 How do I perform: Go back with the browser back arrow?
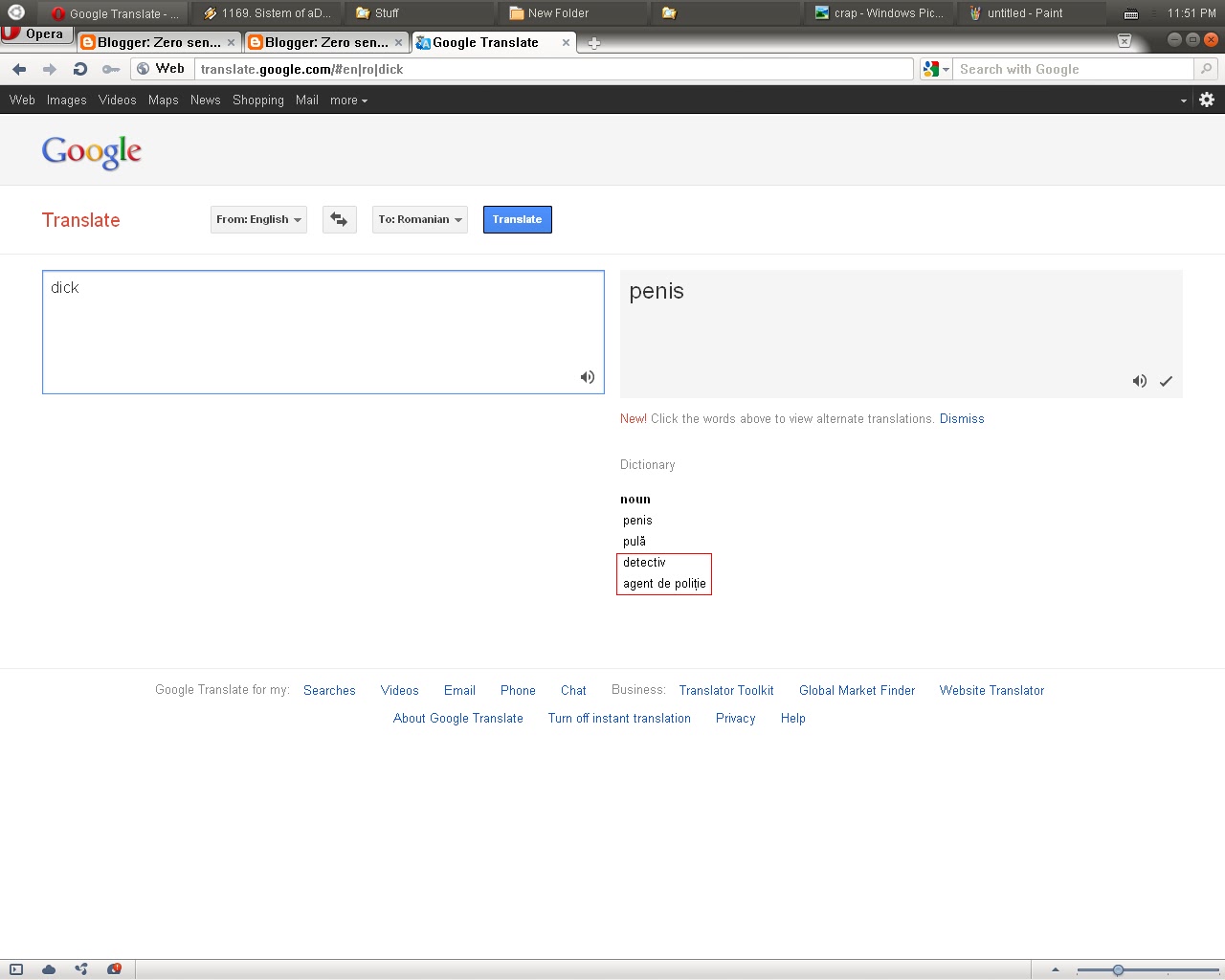coord(19,69)
